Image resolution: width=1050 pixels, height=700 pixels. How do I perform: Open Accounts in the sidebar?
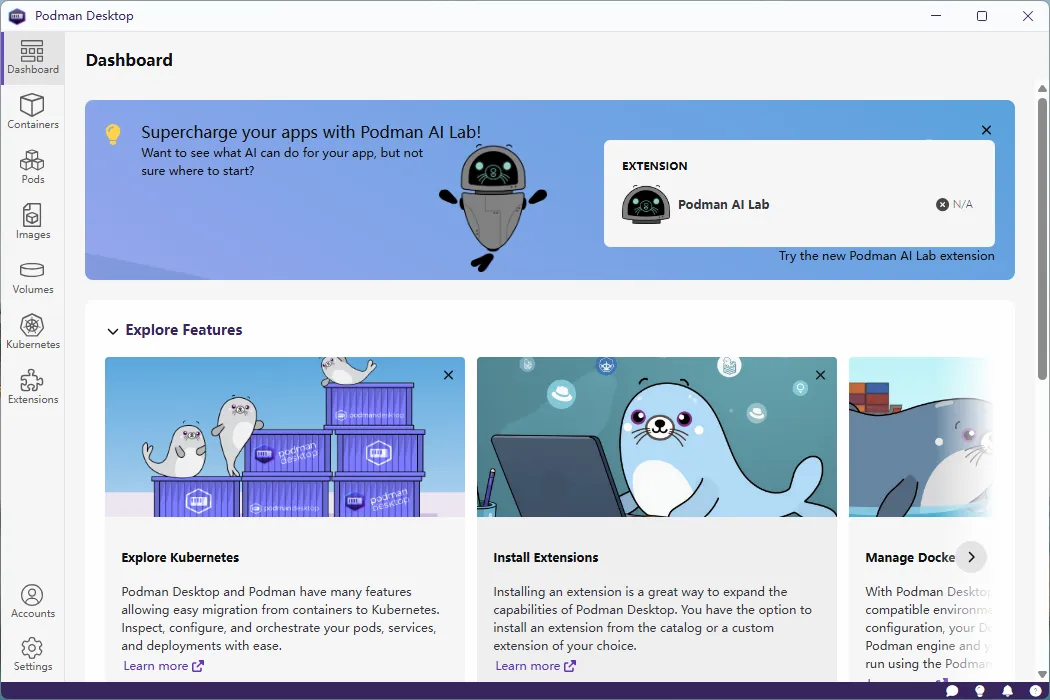coord(33,601)
